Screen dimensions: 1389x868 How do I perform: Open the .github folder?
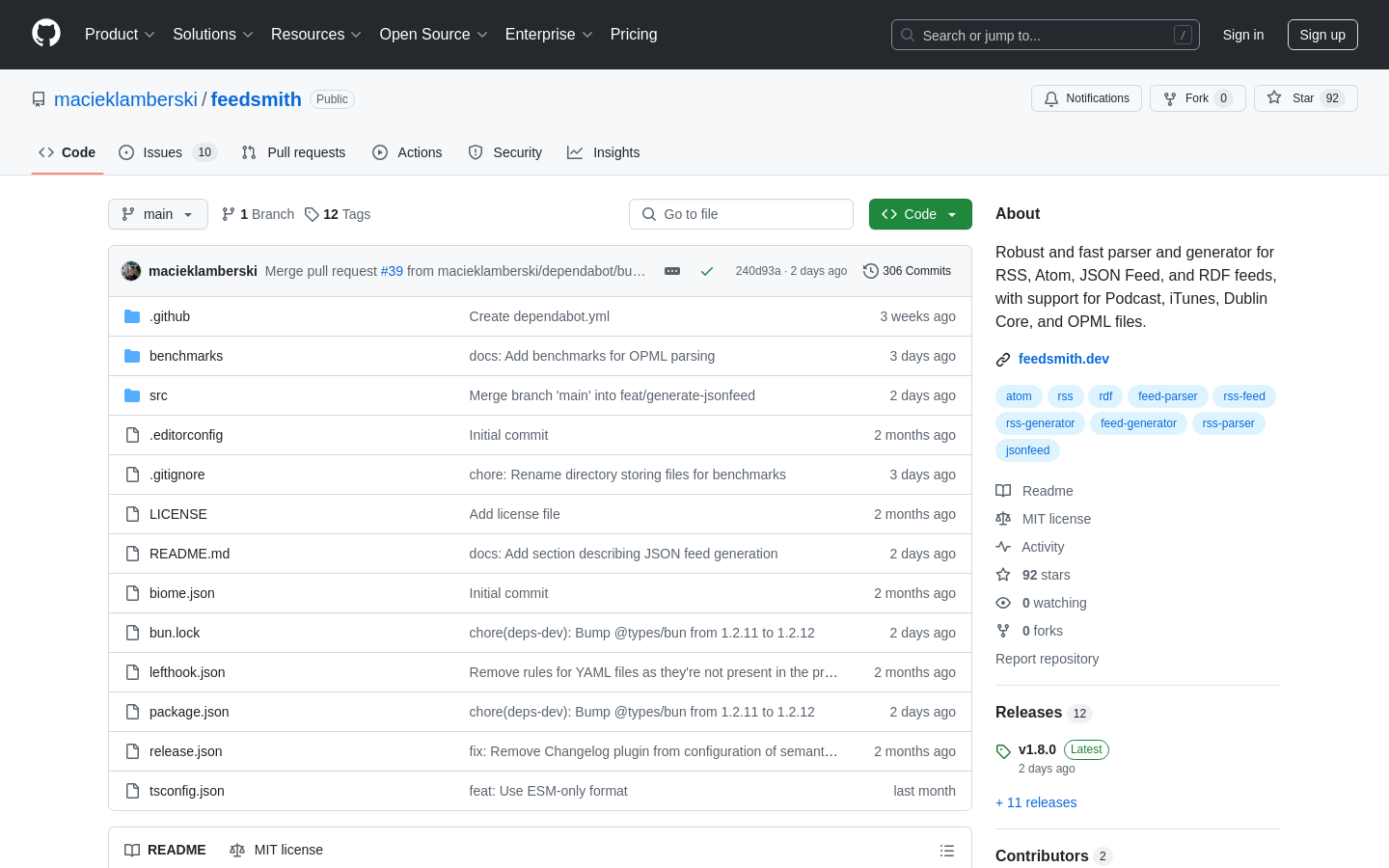click(x=170, y=316)
